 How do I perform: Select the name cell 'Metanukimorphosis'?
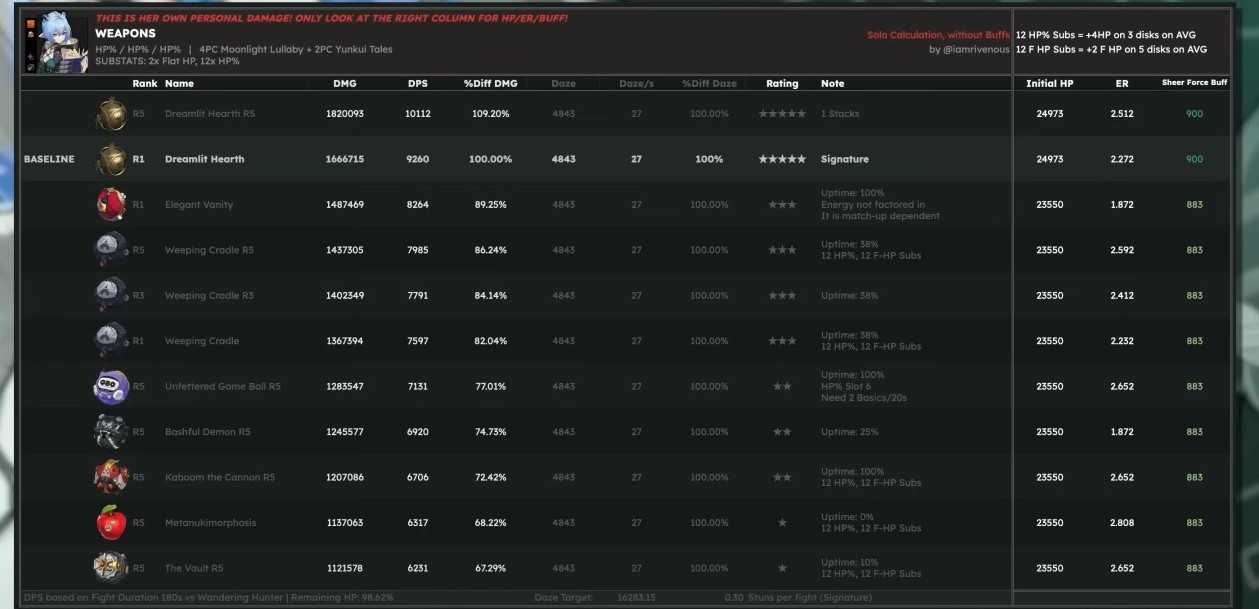[211, 523]
